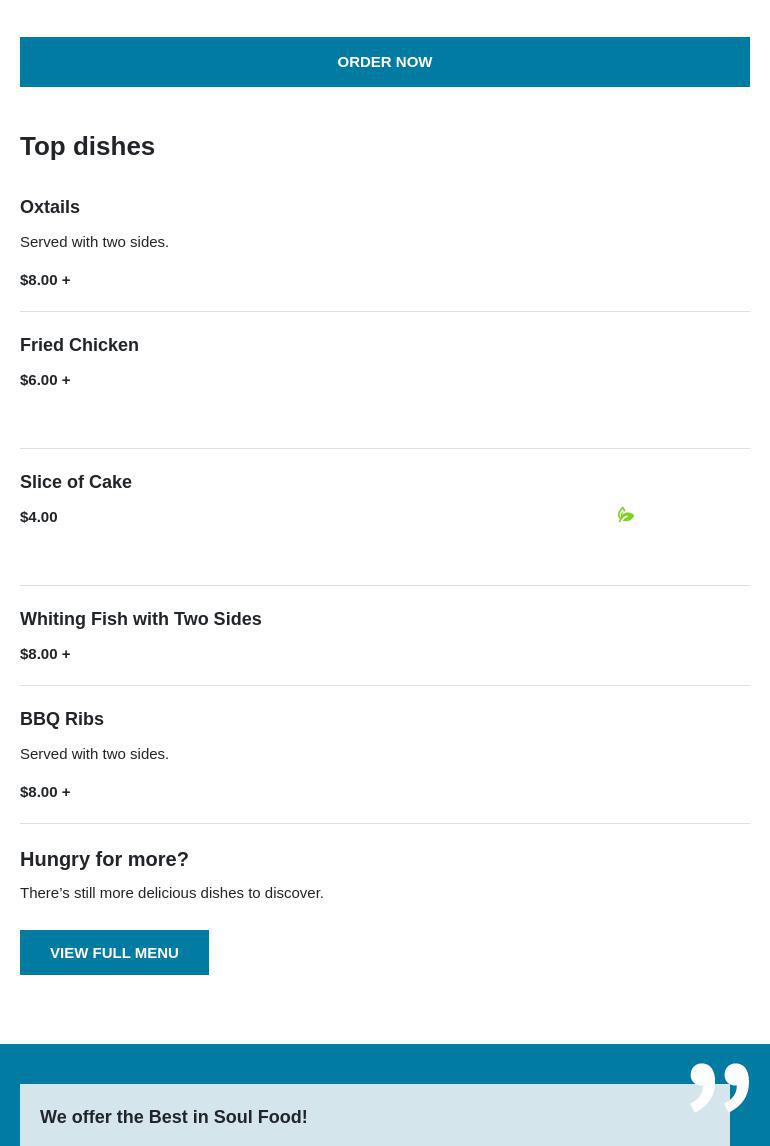Click the BBQ Ribs 'Served with two sides' description

pos(94,754)
